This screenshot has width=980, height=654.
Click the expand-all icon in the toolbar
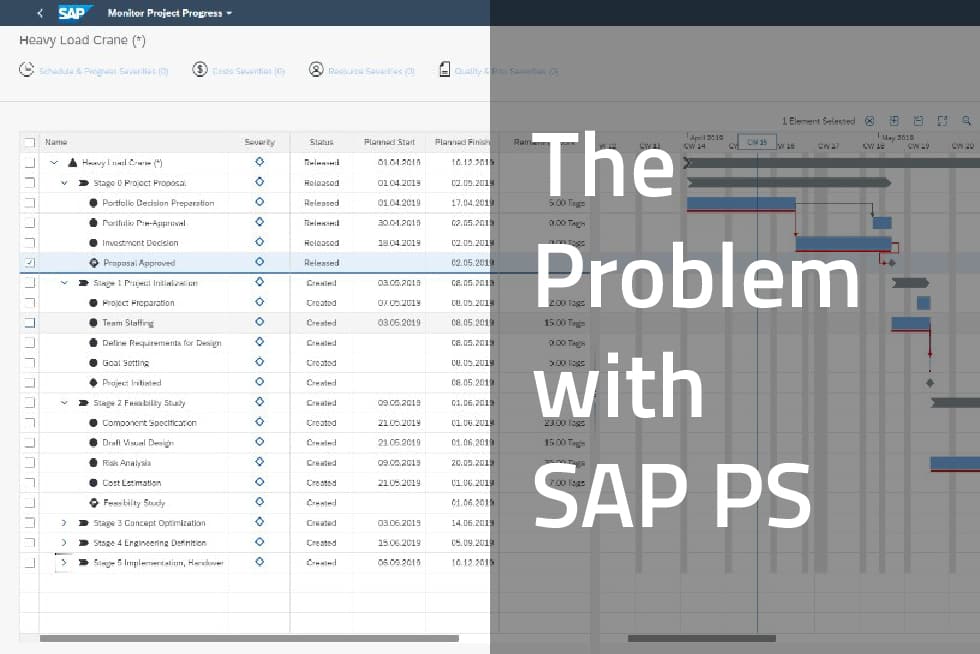click(893, 120)
